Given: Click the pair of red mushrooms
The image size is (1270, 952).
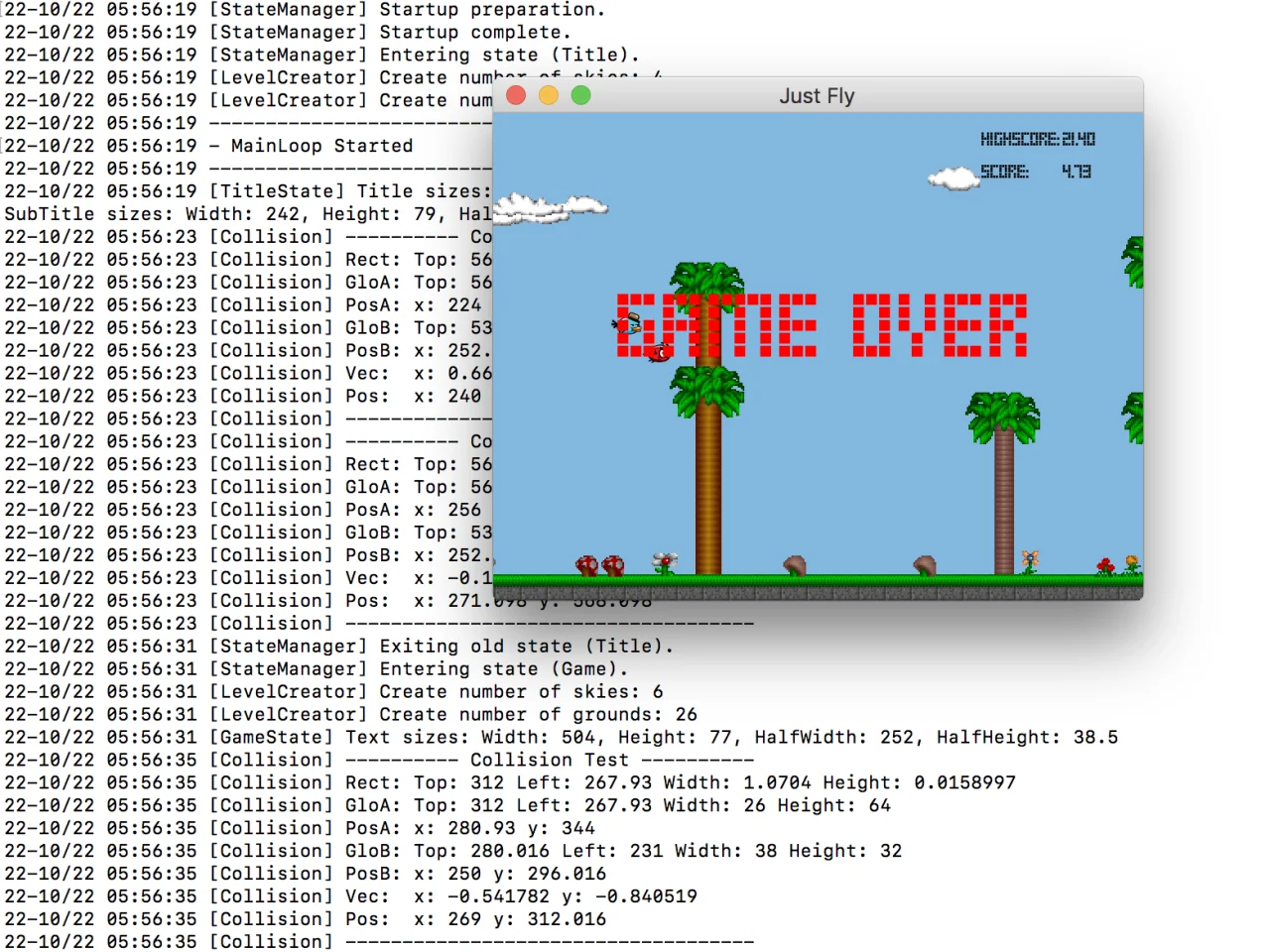Looking at the screenshot, I should (x=600, y=565).
